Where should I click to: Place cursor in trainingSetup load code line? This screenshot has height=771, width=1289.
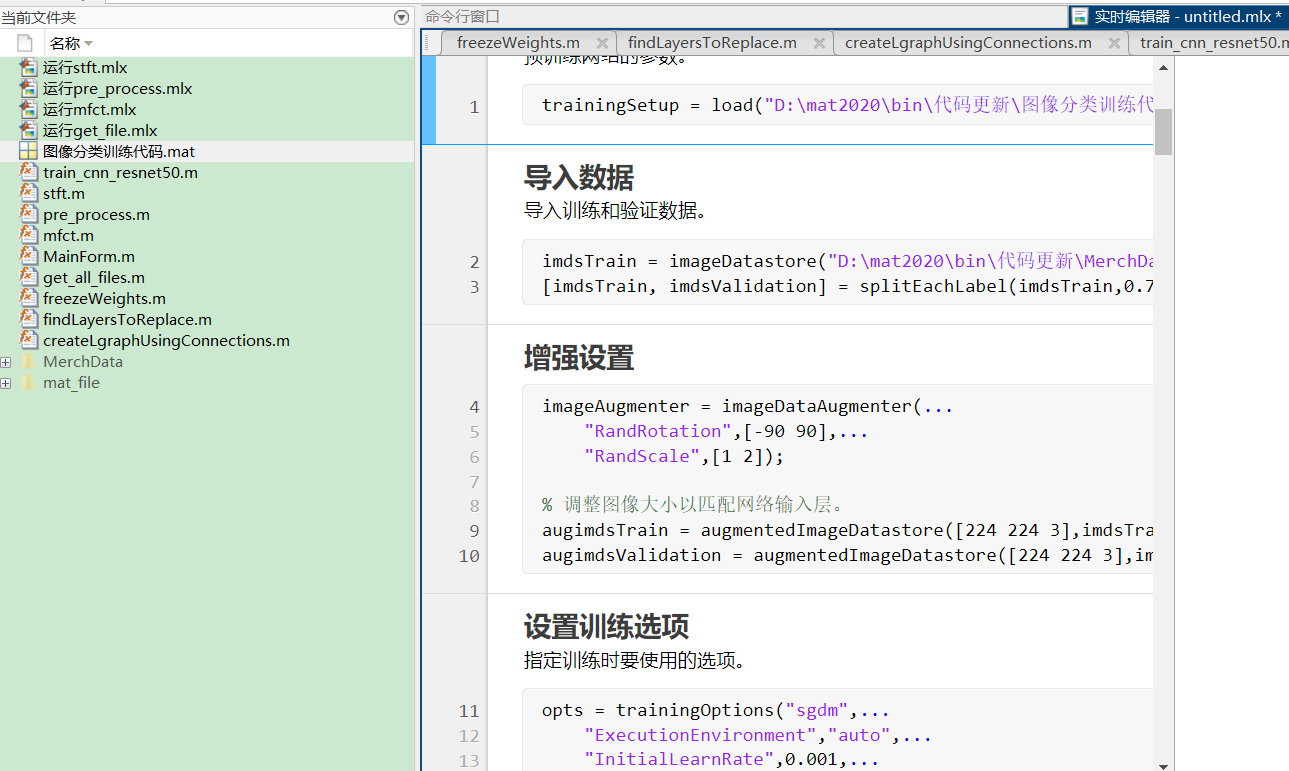click(847, 105)
